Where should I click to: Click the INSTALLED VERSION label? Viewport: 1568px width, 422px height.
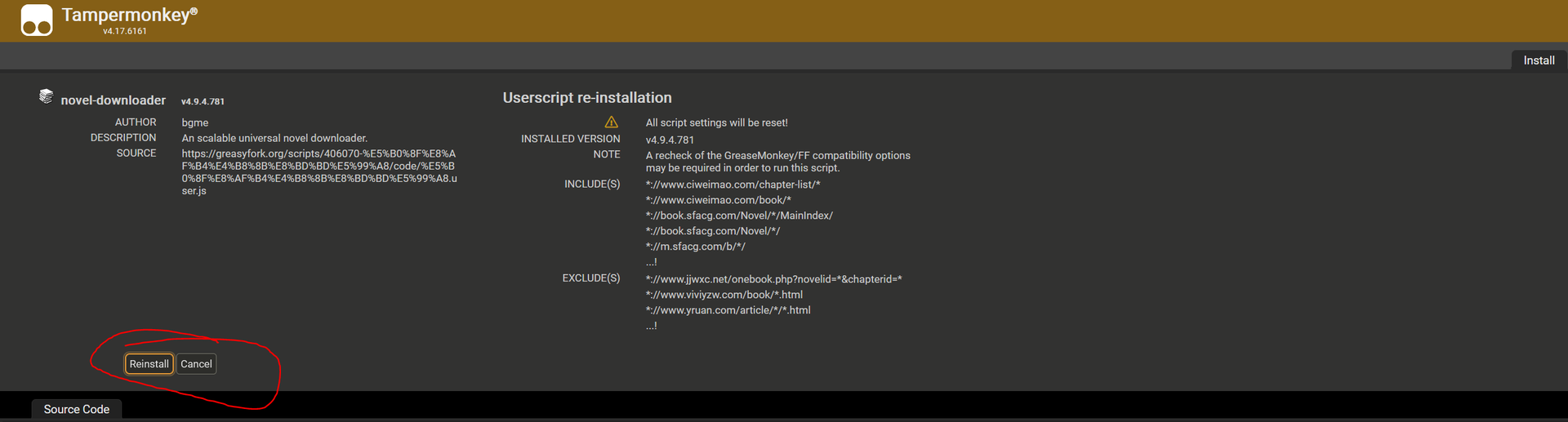tap(571, 139)
